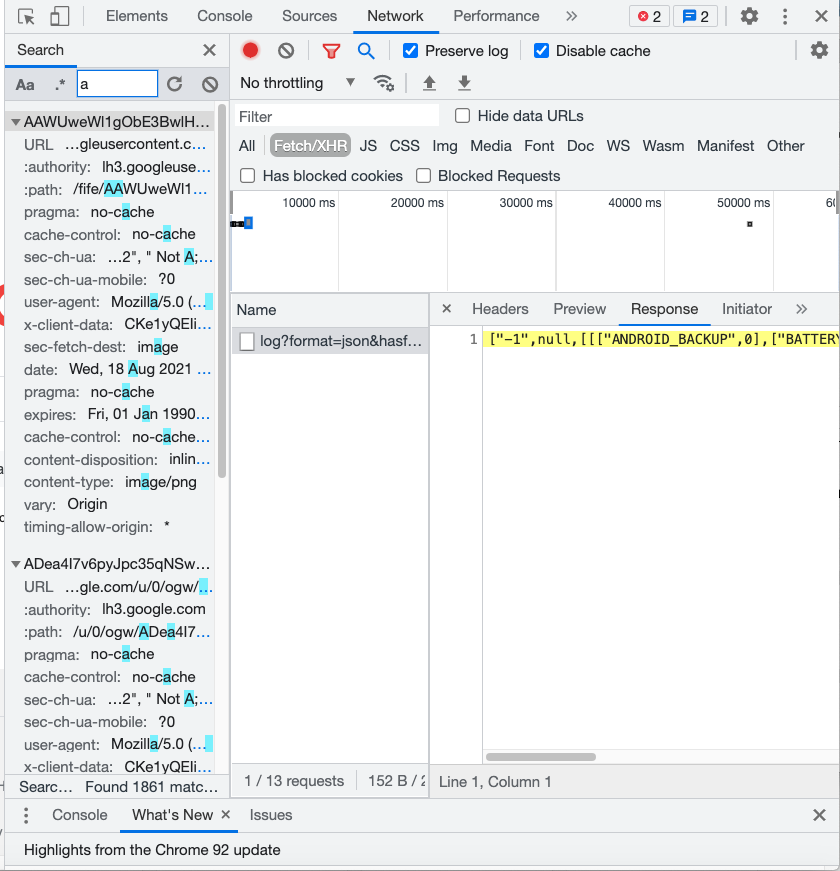Check Blocked Requests

click(x=423, y=176)
